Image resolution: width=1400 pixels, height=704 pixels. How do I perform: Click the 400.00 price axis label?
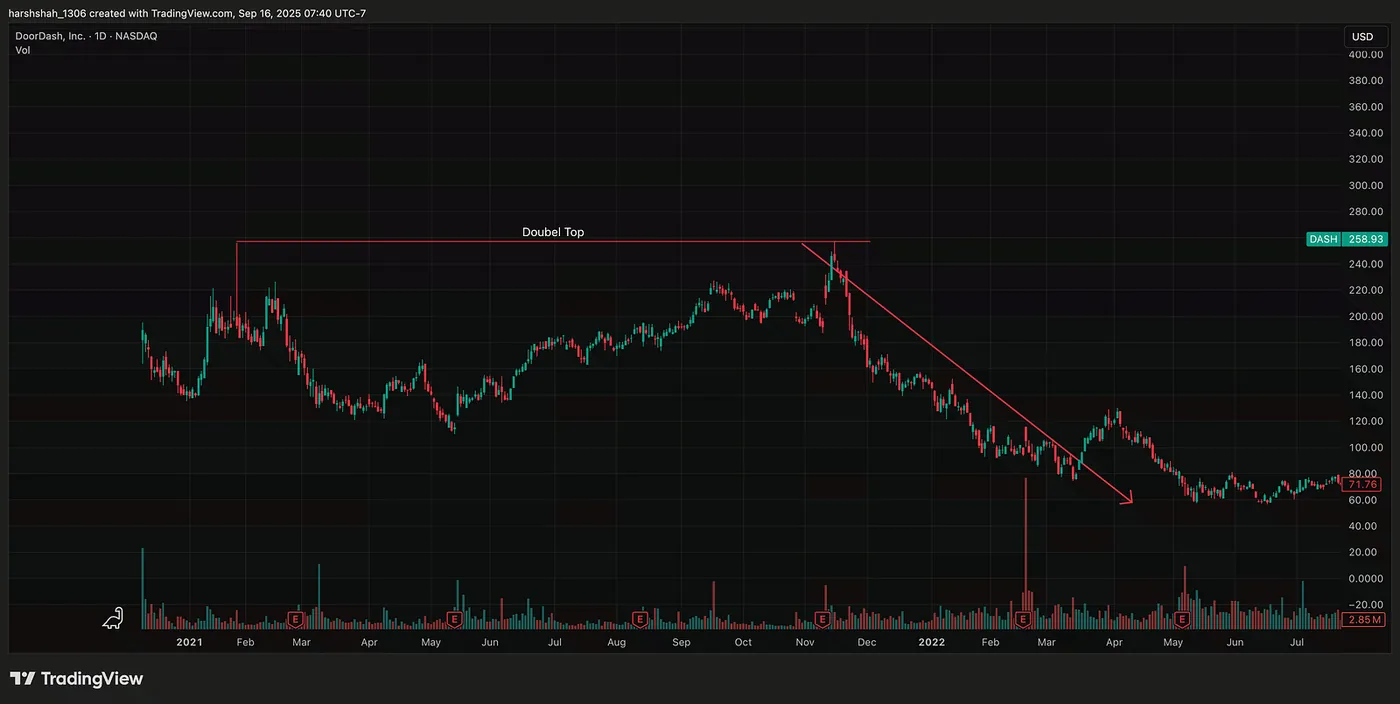coord(1365,55)
